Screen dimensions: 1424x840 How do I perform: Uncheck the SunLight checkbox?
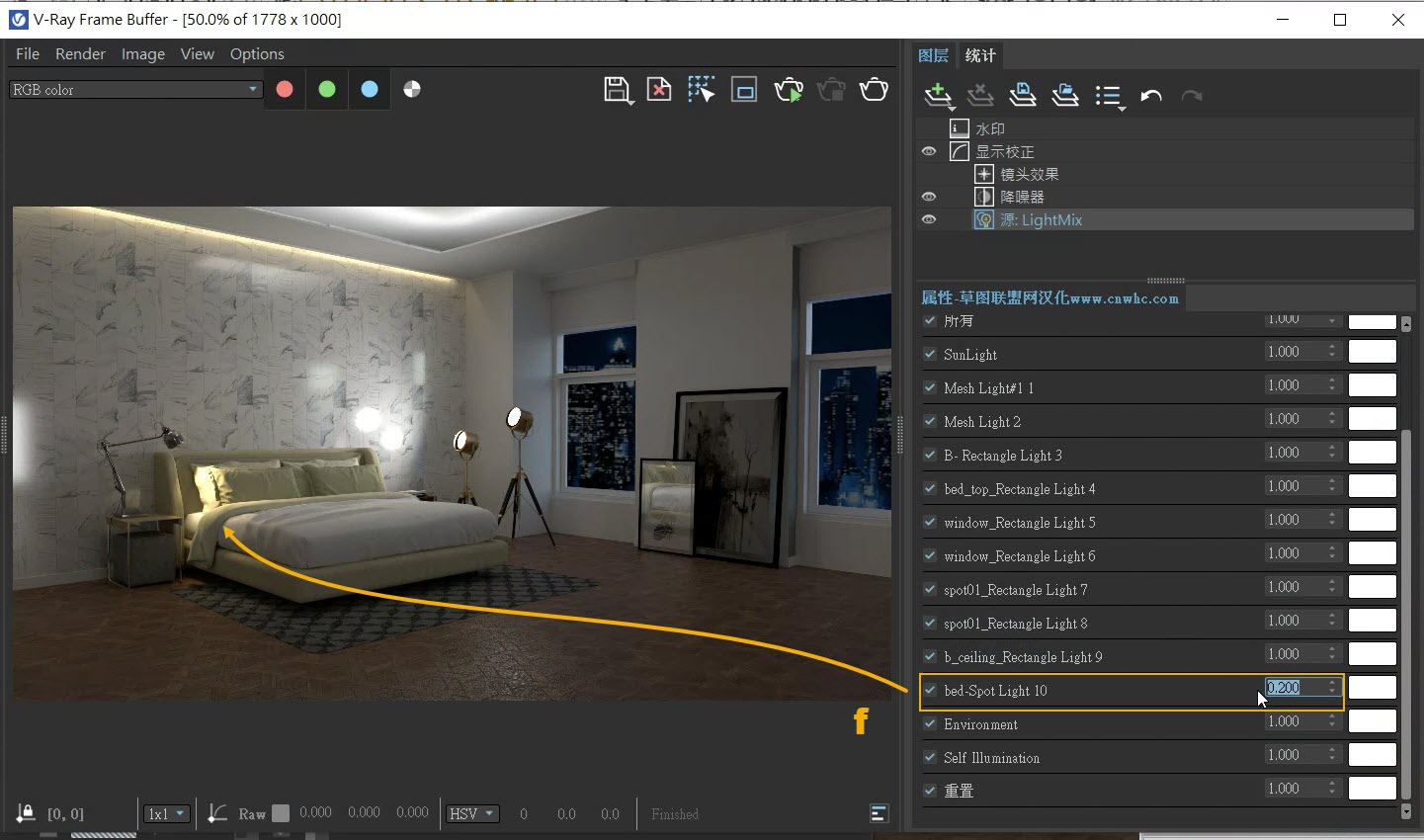(930, 354)
